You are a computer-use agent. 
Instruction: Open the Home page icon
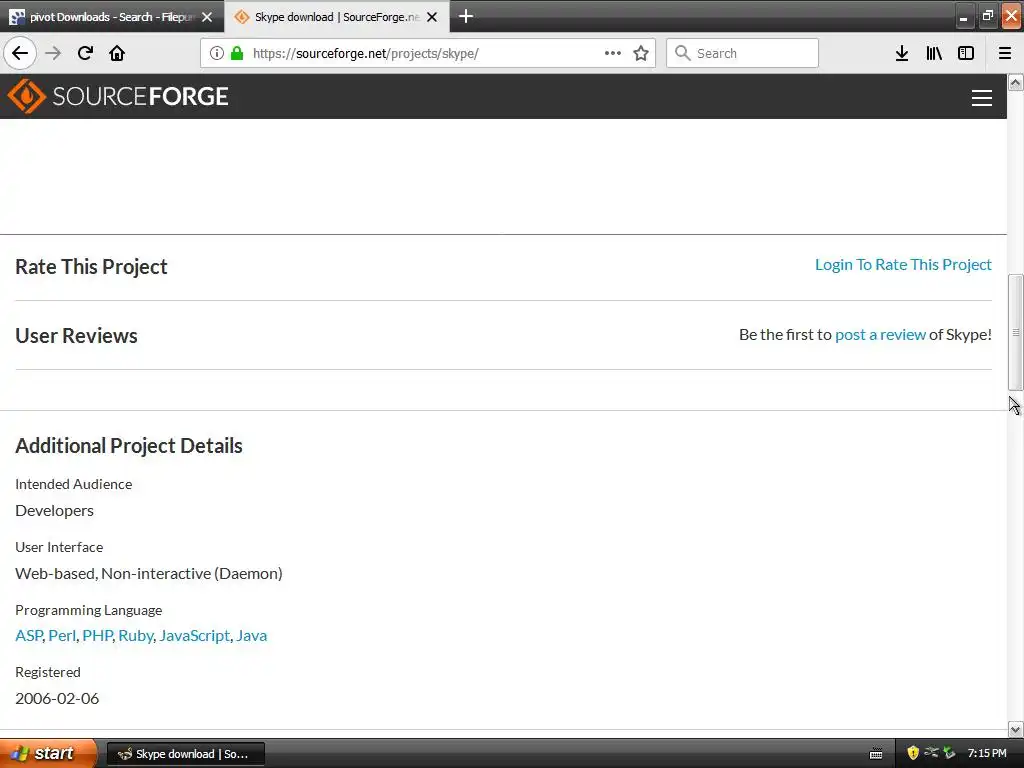[117, 53]
